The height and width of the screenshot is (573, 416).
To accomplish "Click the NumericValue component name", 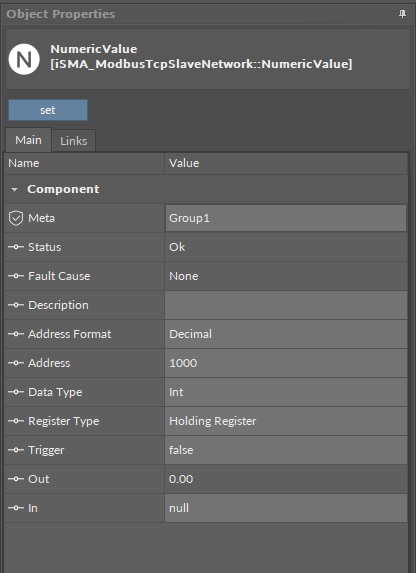I will coord(94,49).
